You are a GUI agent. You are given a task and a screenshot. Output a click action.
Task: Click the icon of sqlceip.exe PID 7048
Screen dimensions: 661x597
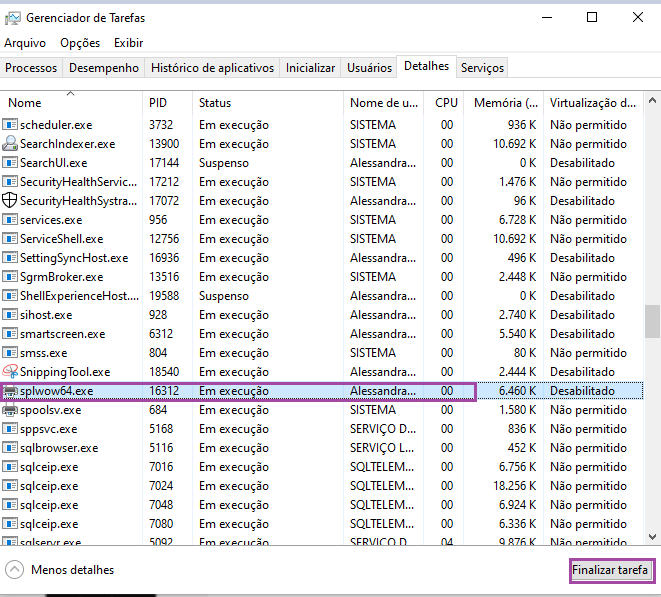tap(10, 505)
